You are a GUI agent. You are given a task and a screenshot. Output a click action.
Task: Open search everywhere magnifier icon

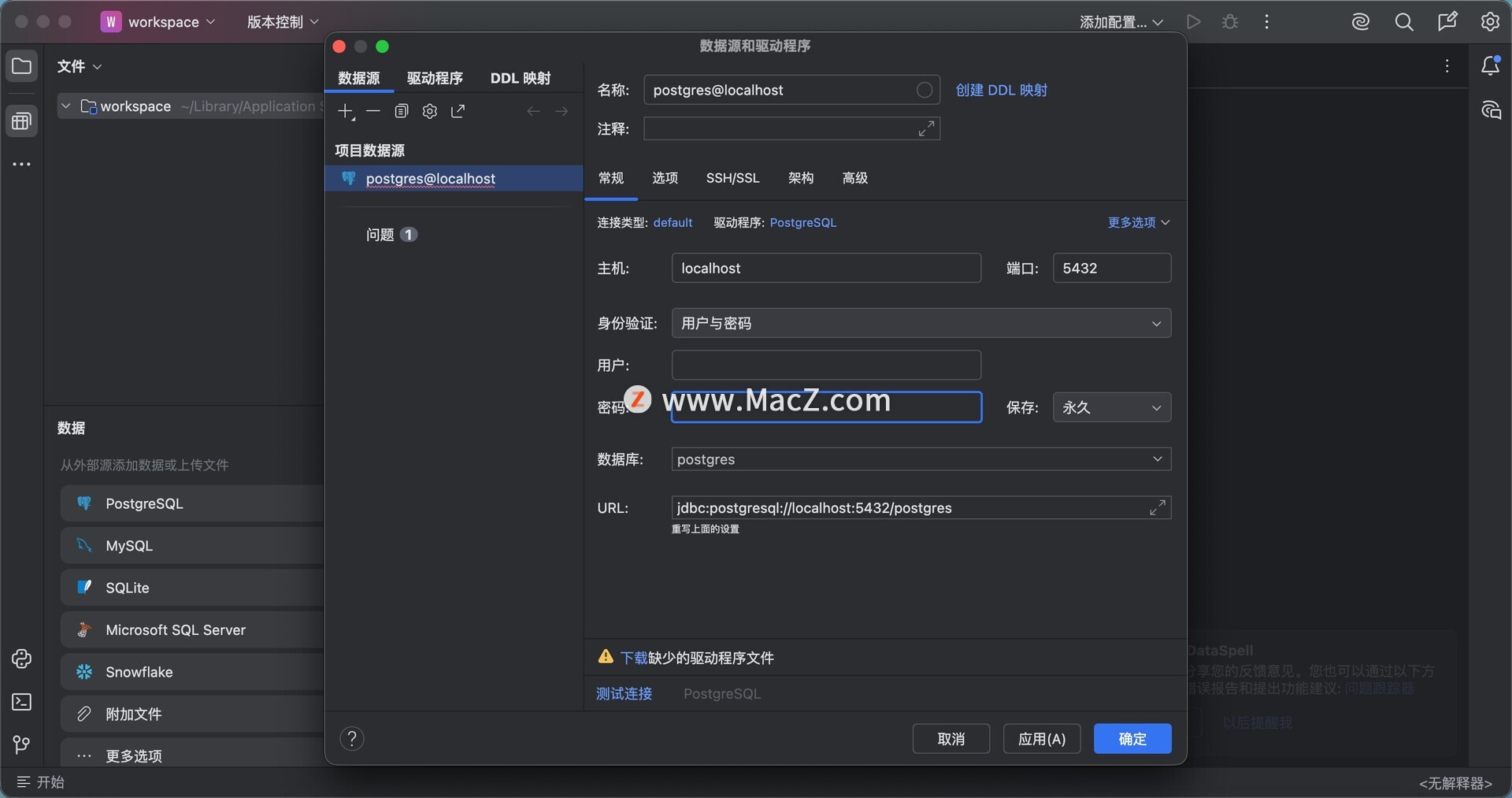click(1404, 22)
